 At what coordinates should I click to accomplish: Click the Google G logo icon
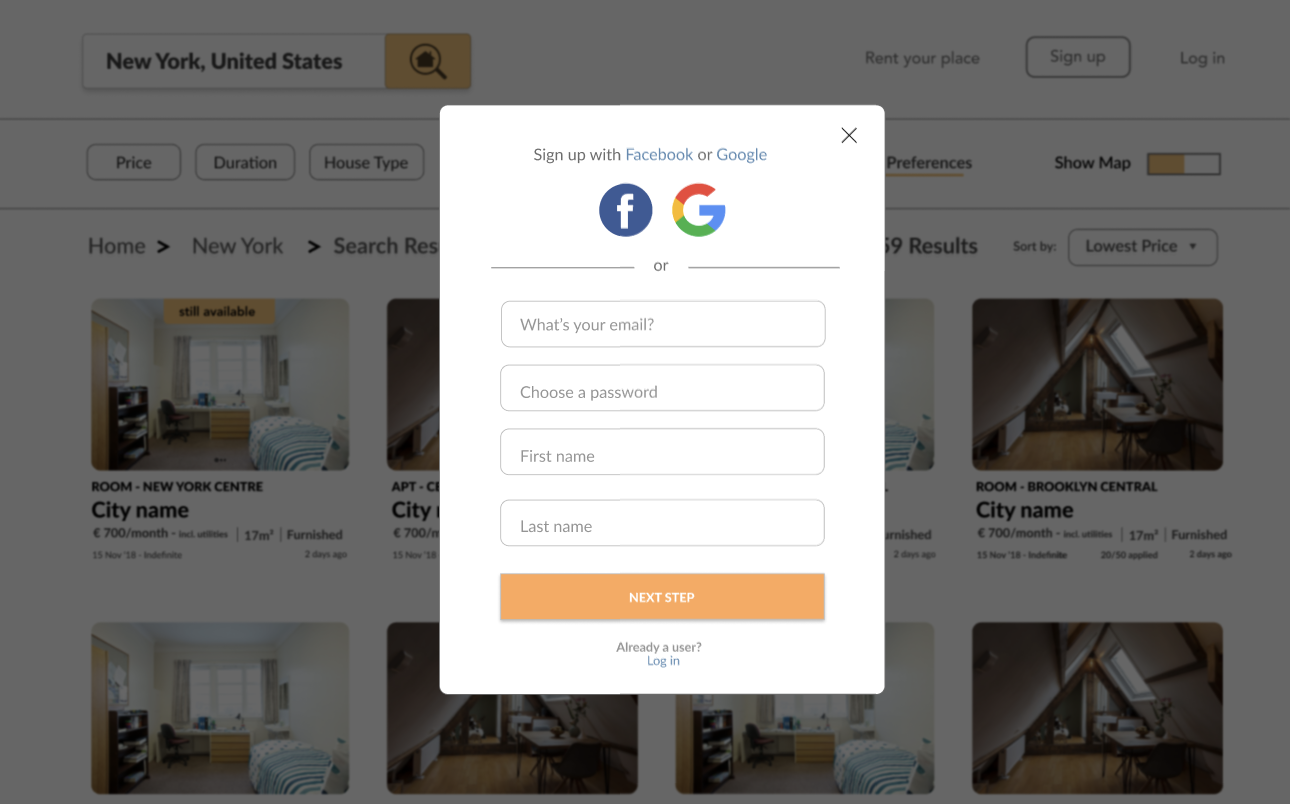[699, 210]
